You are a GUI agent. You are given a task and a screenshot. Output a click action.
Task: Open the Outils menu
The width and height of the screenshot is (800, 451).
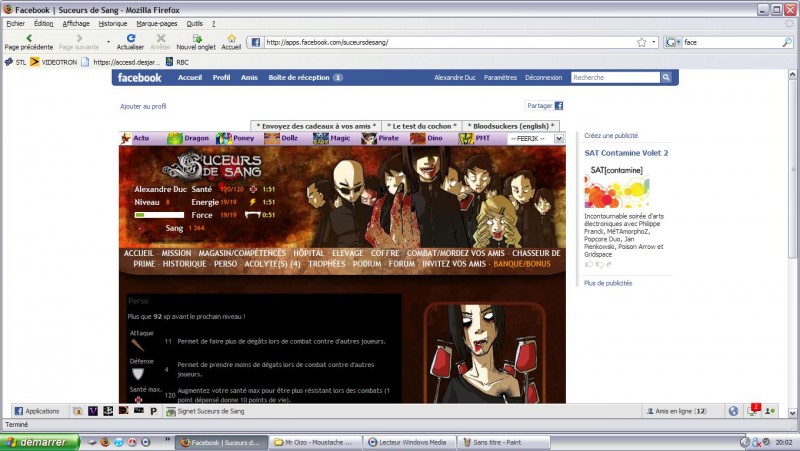pyautogui.click(x=194, y=23)
